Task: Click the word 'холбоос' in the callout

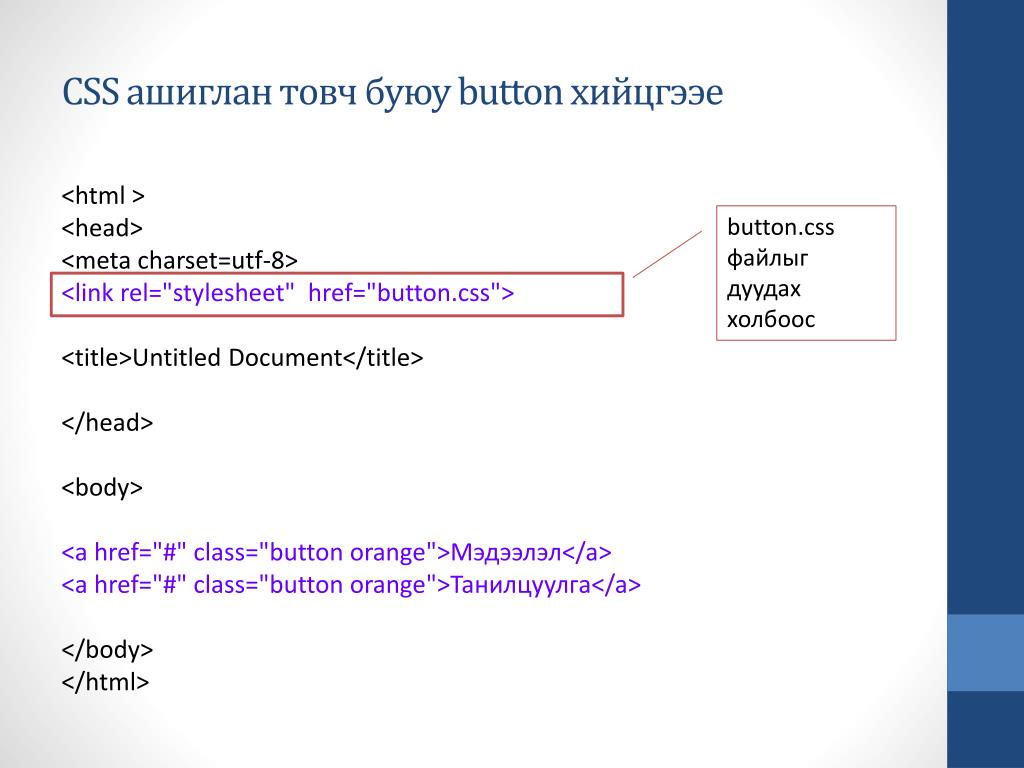Action: coord(771,319)
